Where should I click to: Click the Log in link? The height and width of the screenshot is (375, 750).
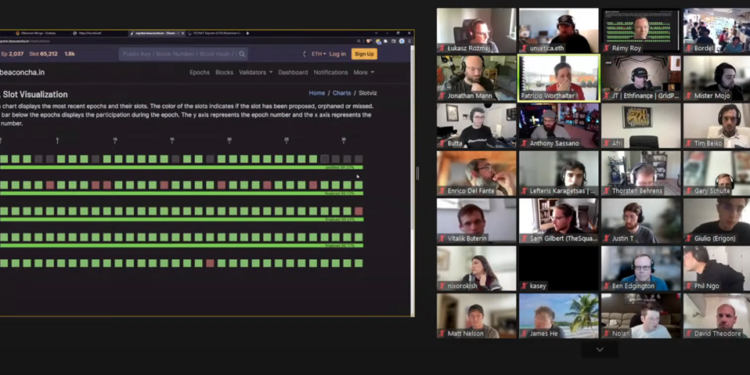[x=337, y=54]
